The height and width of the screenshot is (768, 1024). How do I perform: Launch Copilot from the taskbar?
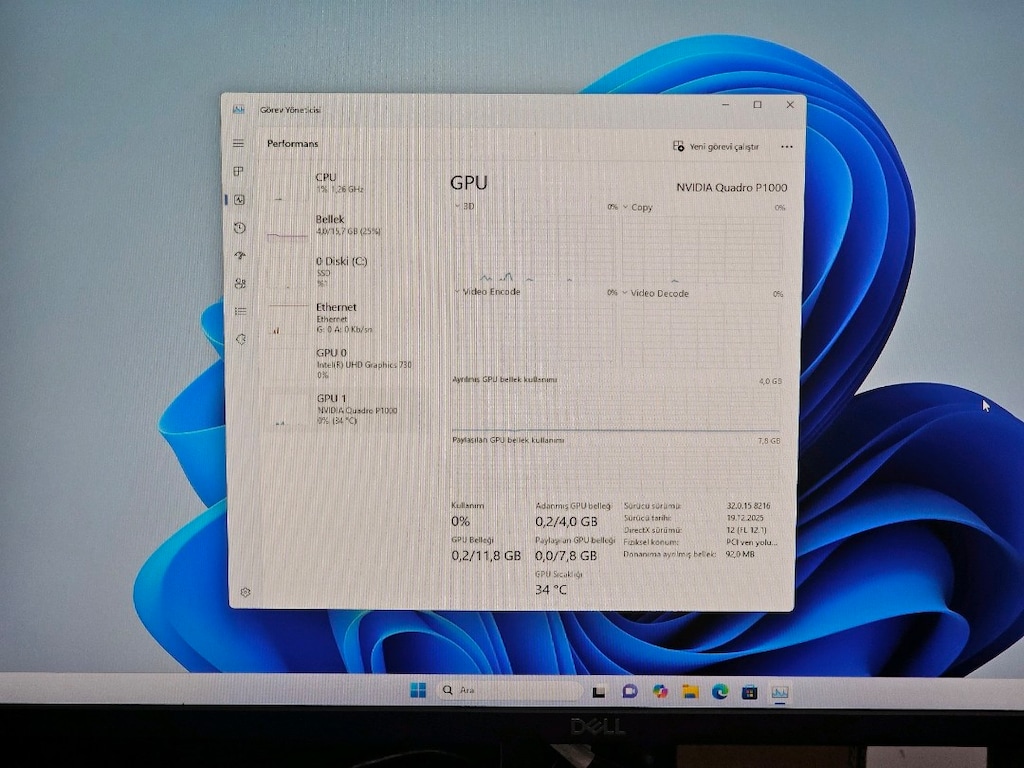[x=660, y=691]
